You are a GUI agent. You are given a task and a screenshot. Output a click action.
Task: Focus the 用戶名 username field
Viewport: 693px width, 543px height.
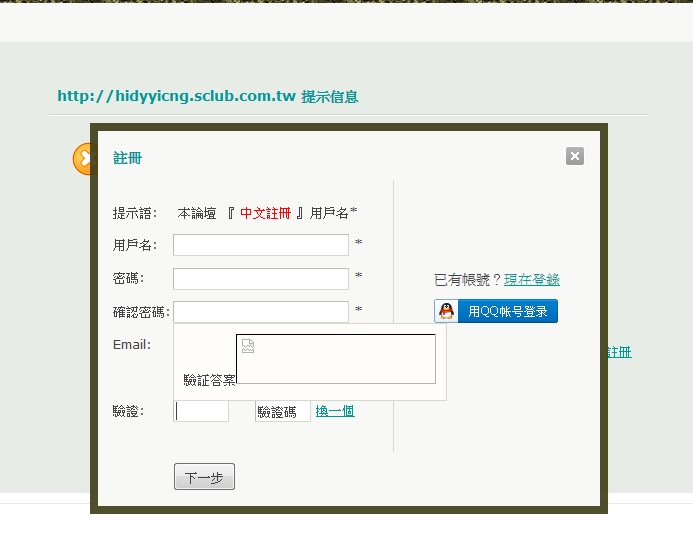click(x=261, y=245)
